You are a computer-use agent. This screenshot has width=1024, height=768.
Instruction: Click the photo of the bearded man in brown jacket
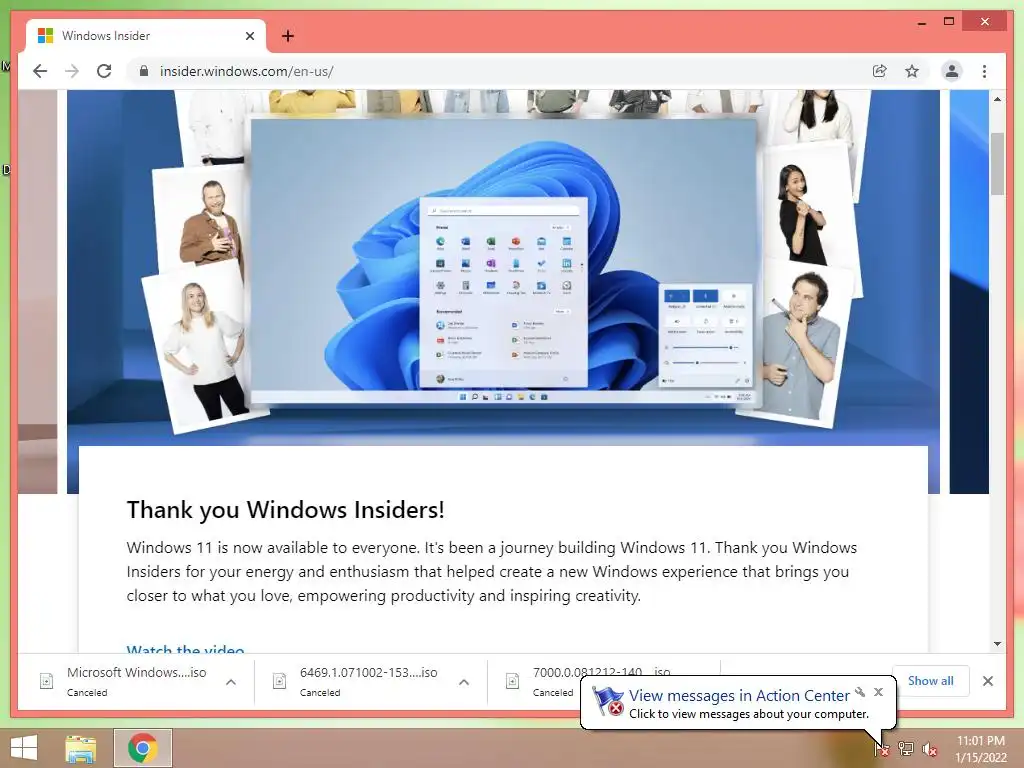click(x=201, y=219)
